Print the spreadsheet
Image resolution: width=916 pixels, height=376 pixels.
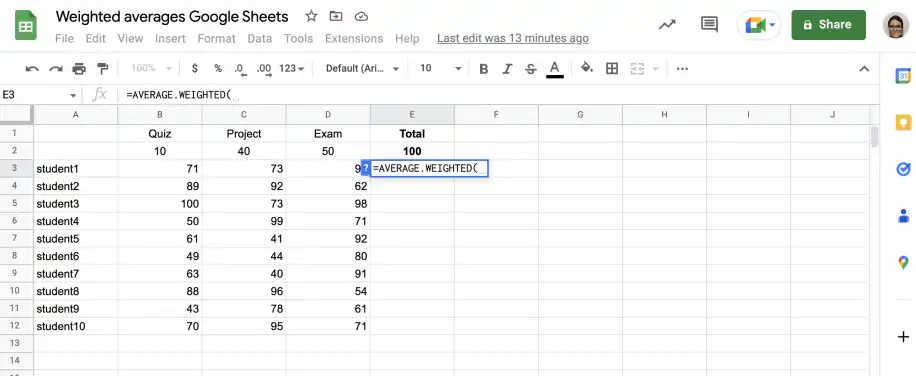(79, 69)
